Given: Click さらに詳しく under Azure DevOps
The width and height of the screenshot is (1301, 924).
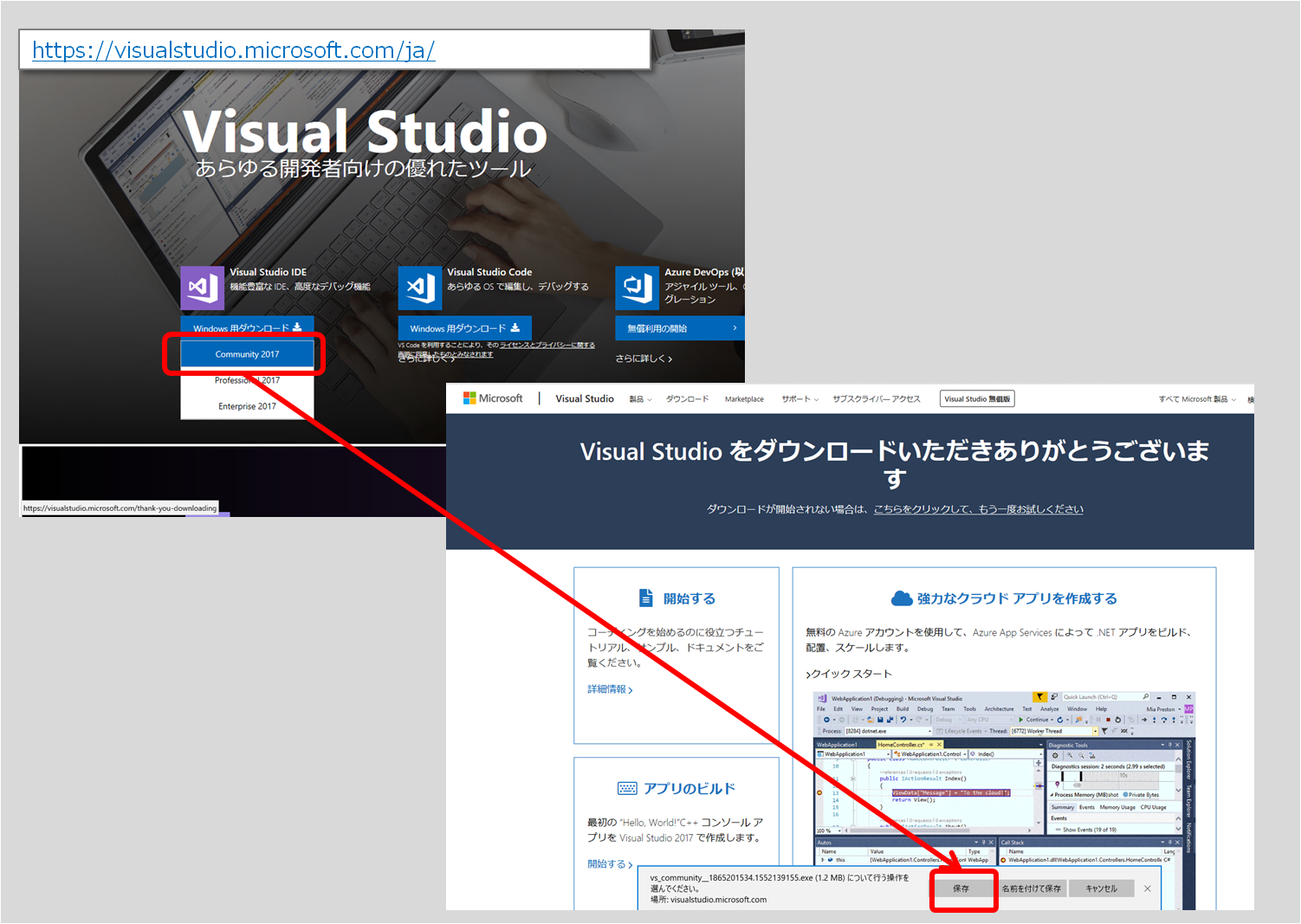Looking at the screenshot, I should point(644,359).
